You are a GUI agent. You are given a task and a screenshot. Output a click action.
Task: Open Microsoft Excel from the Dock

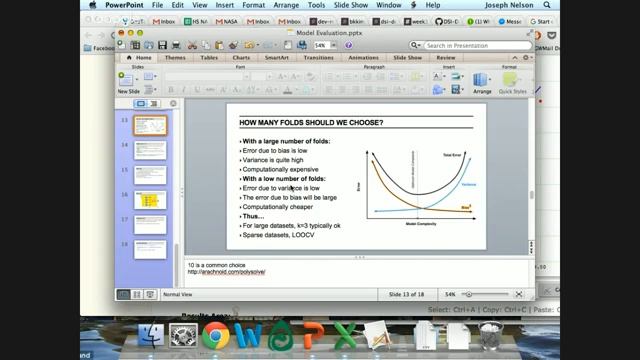point(344,335)
